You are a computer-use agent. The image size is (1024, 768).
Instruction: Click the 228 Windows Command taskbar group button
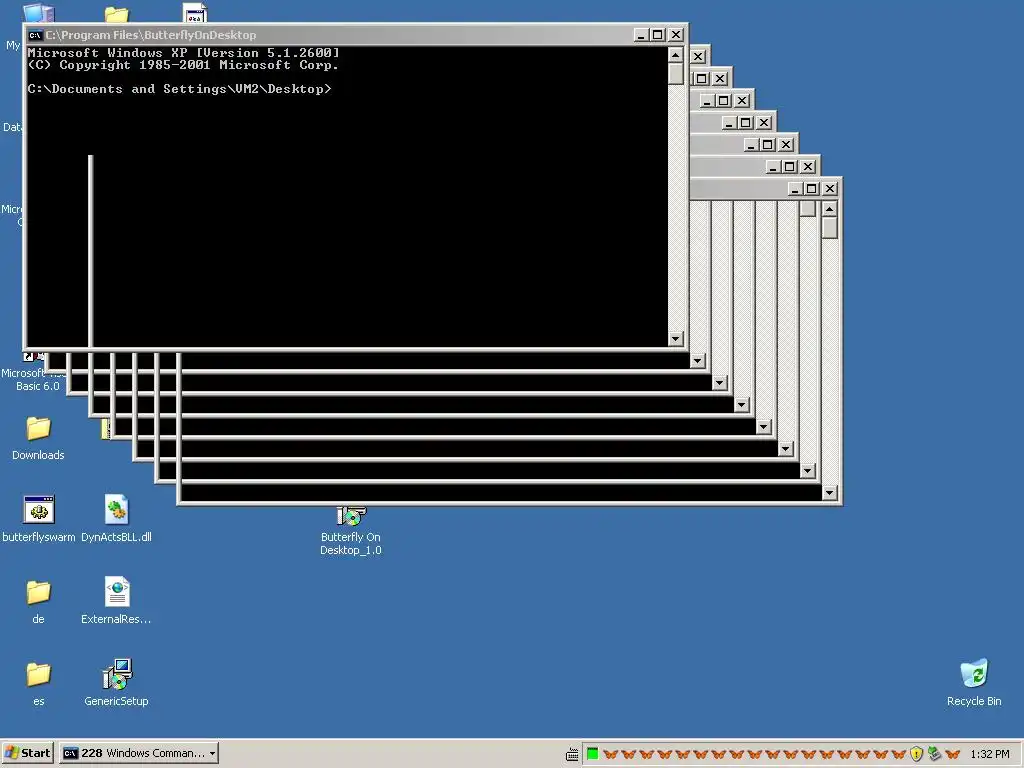tap(138, 753)
